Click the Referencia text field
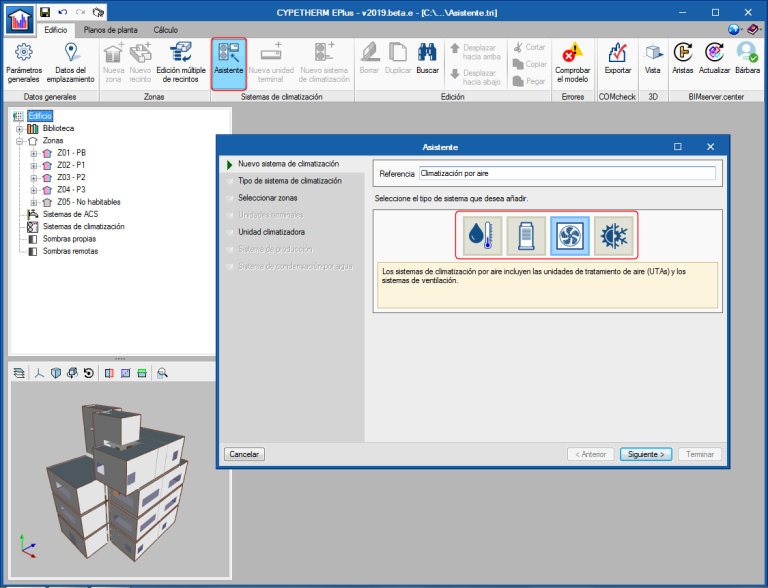The height and width of the screenshot is (588, 768). [x=567, y=173]
